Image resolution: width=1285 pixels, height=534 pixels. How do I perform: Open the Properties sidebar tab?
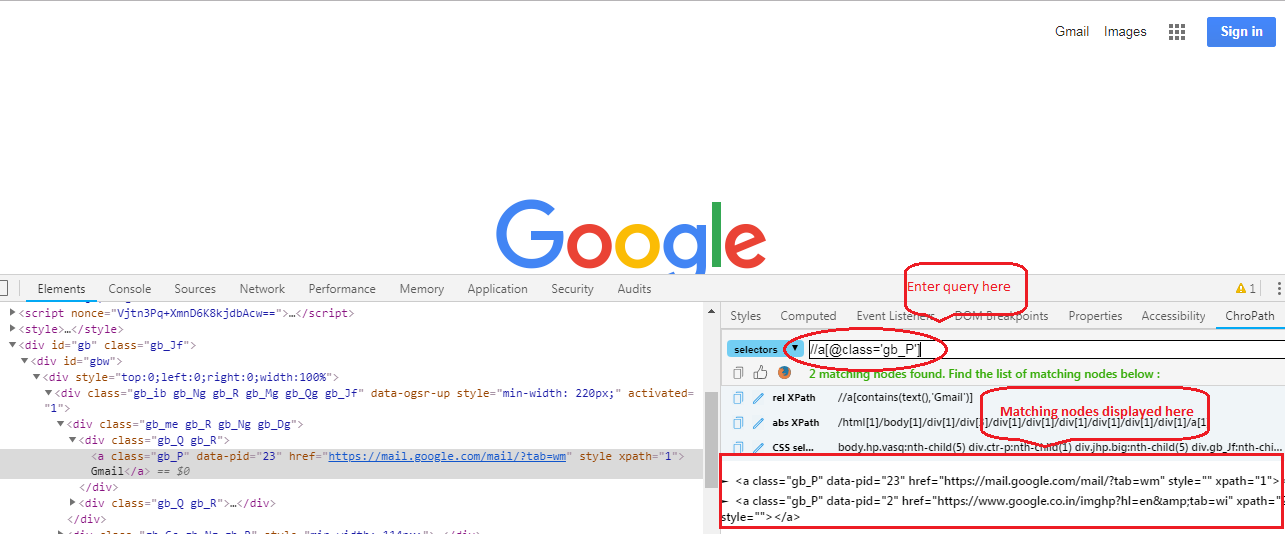(x=1095, y=316)
